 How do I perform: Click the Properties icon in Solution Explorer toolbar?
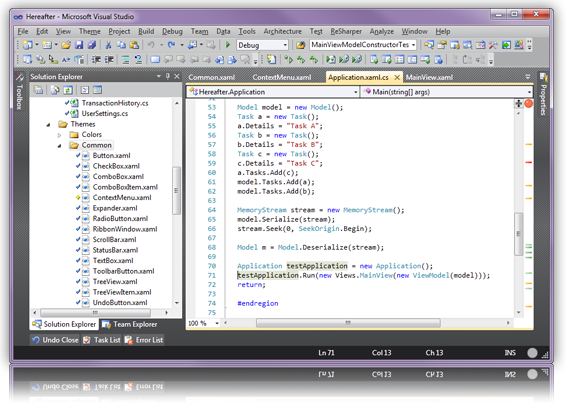[x=38, y=90]
